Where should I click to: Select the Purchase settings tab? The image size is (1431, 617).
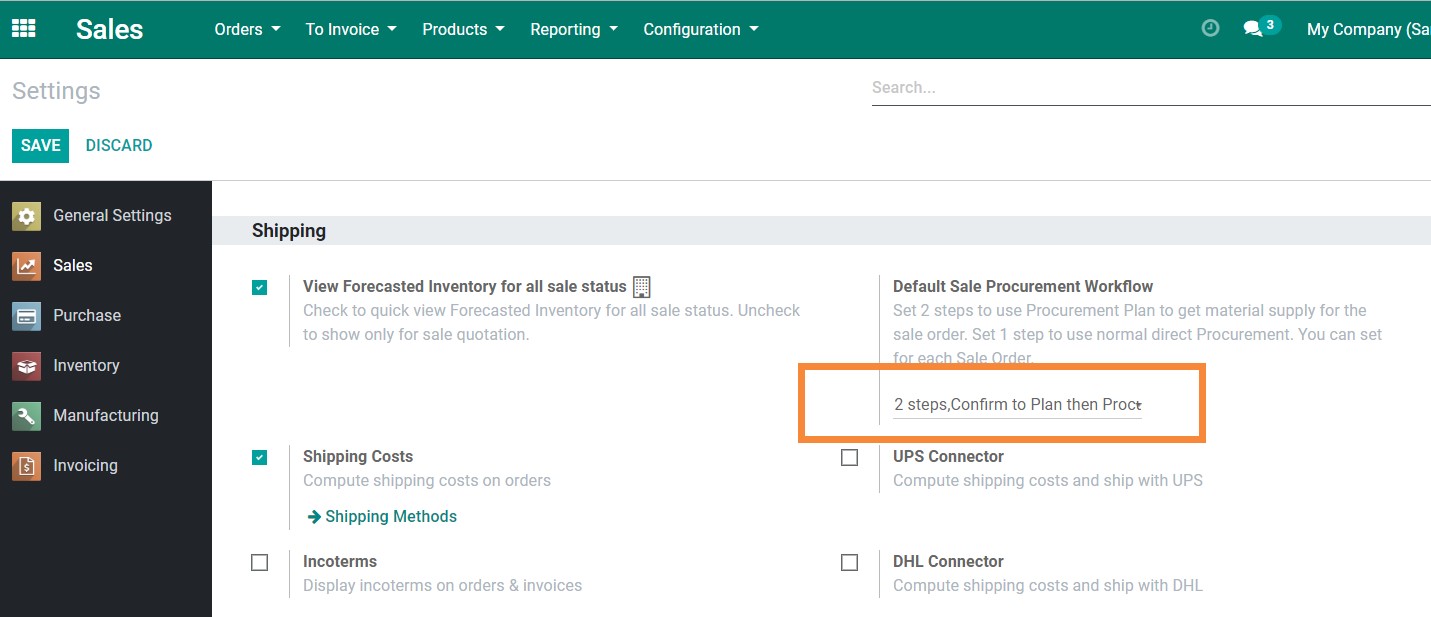click(x=106, y=315)
